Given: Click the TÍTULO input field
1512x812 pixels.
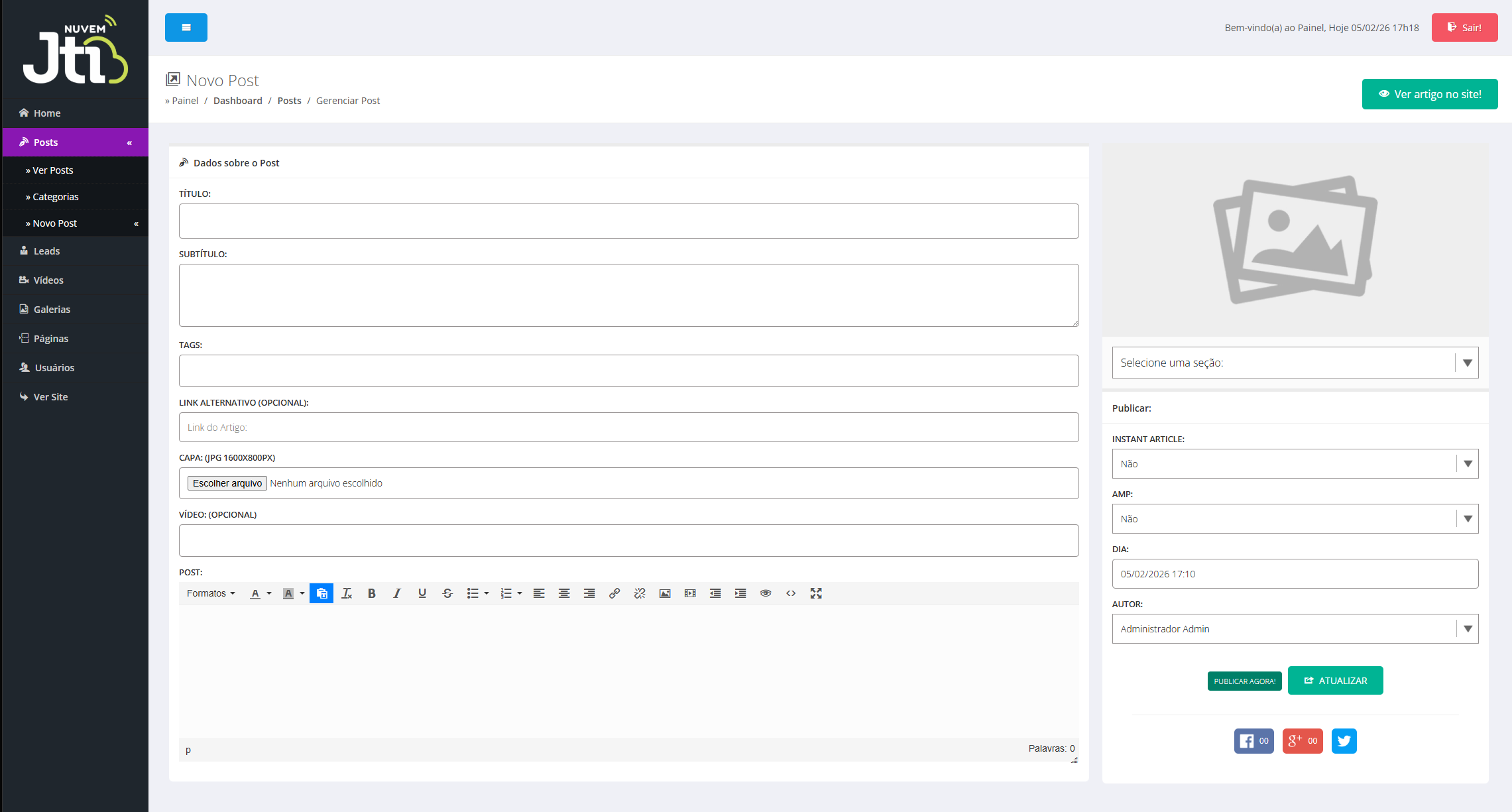Looking at the screenshot, I should (628, 221).
